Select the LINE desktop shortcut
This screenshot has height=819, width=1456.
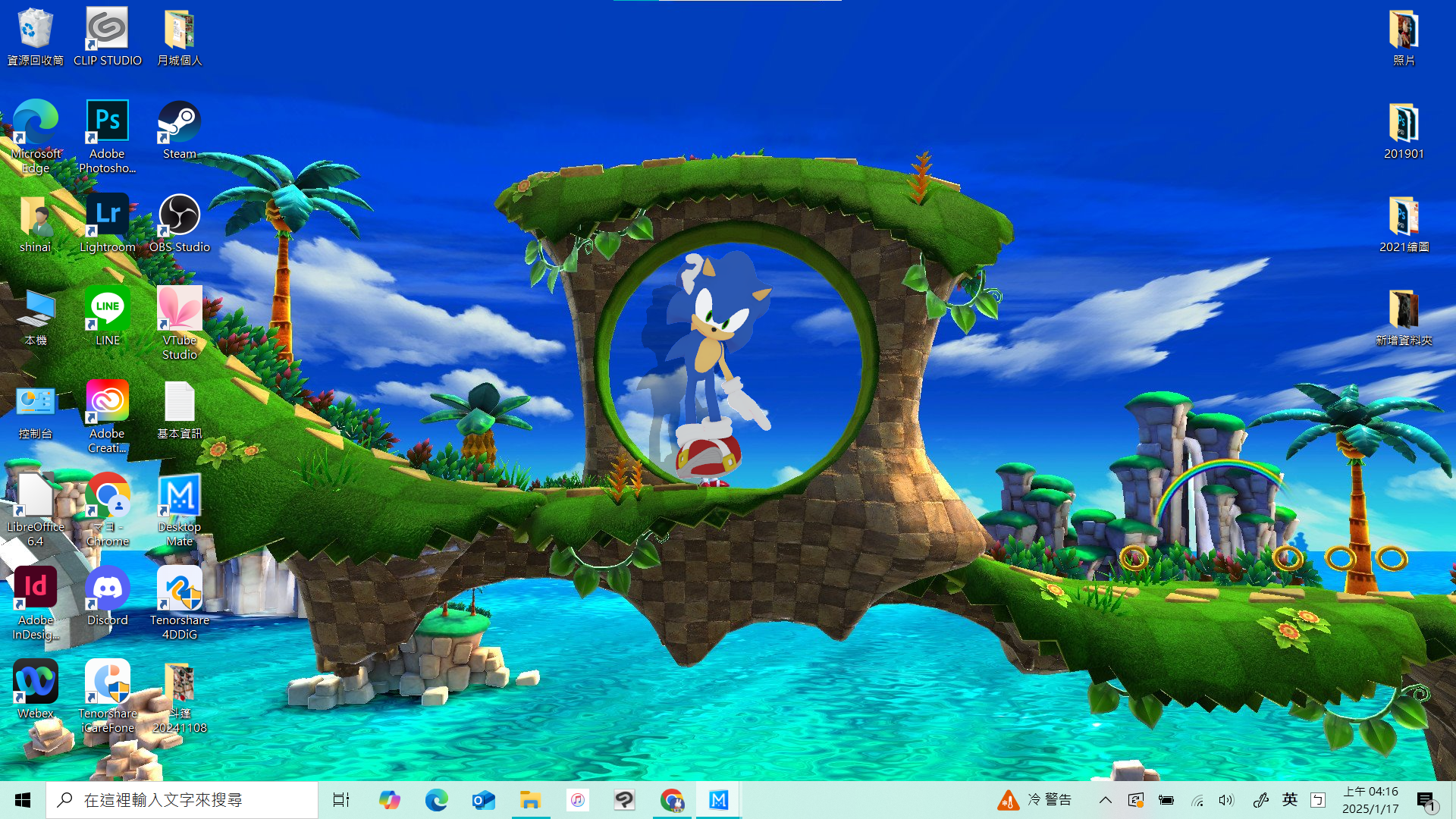point(107,316)
